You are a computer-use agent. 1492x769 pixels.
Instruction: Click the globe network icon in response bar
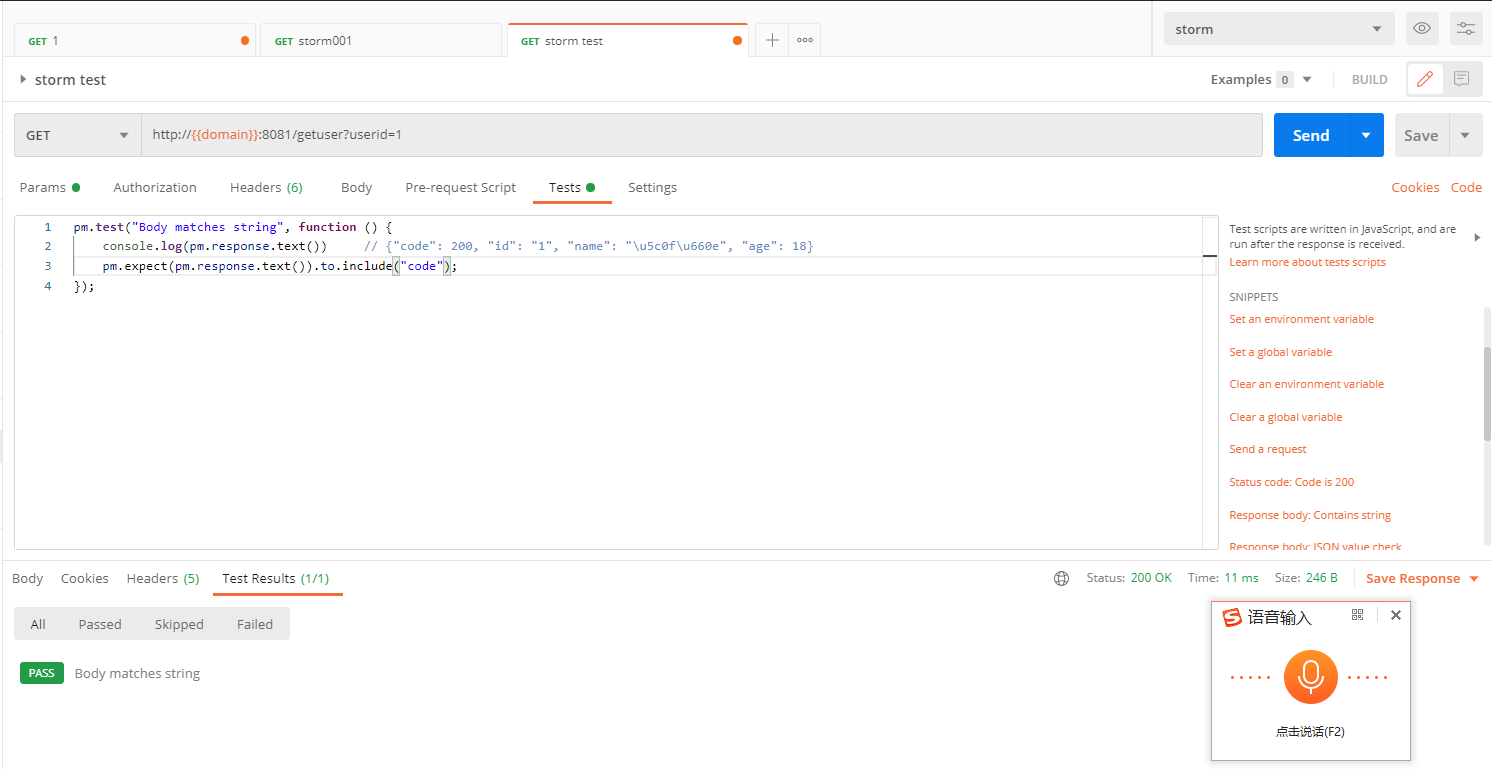(1062, 579)
